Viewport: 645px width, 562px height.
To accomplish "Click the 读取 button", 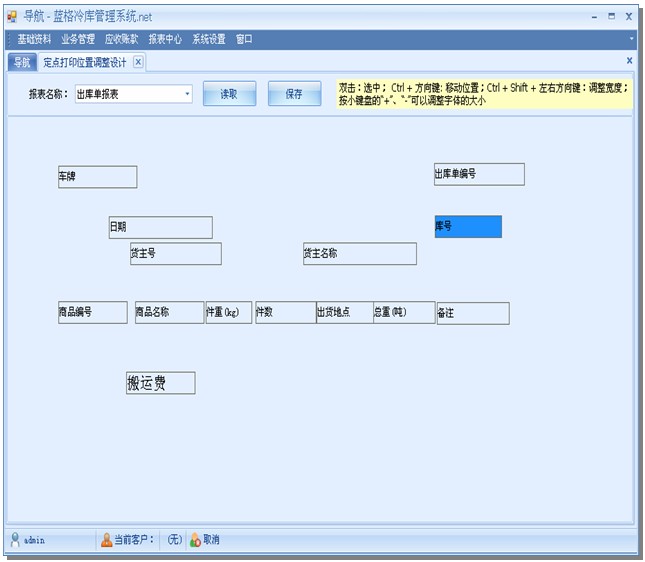I will pyautogui.click(x=230, y=94).
